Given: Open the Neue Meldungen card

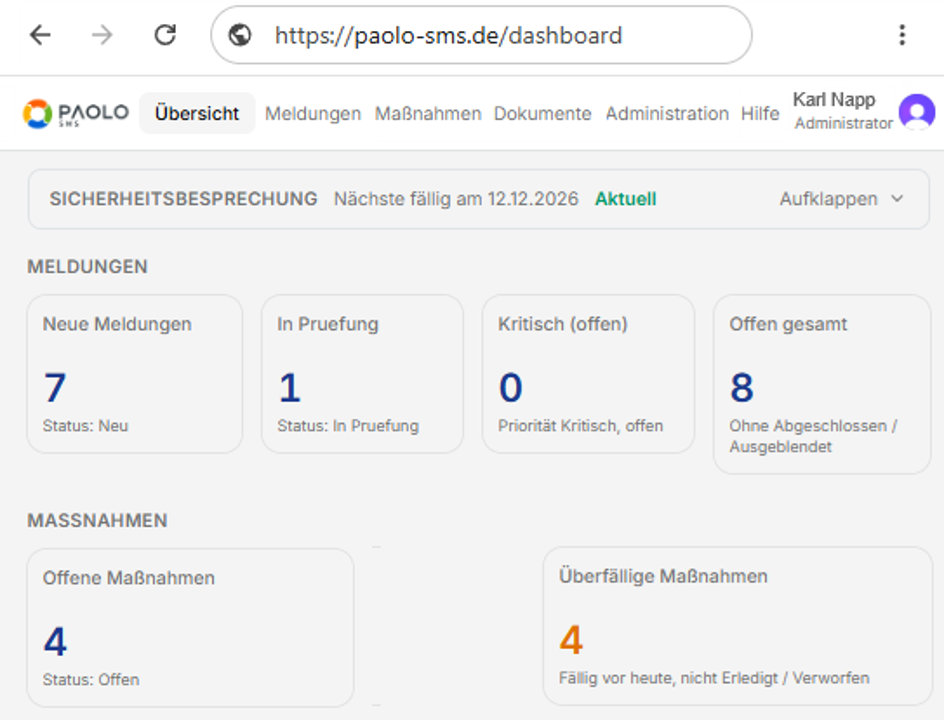Looking at the screenshot, I should 135,374.
